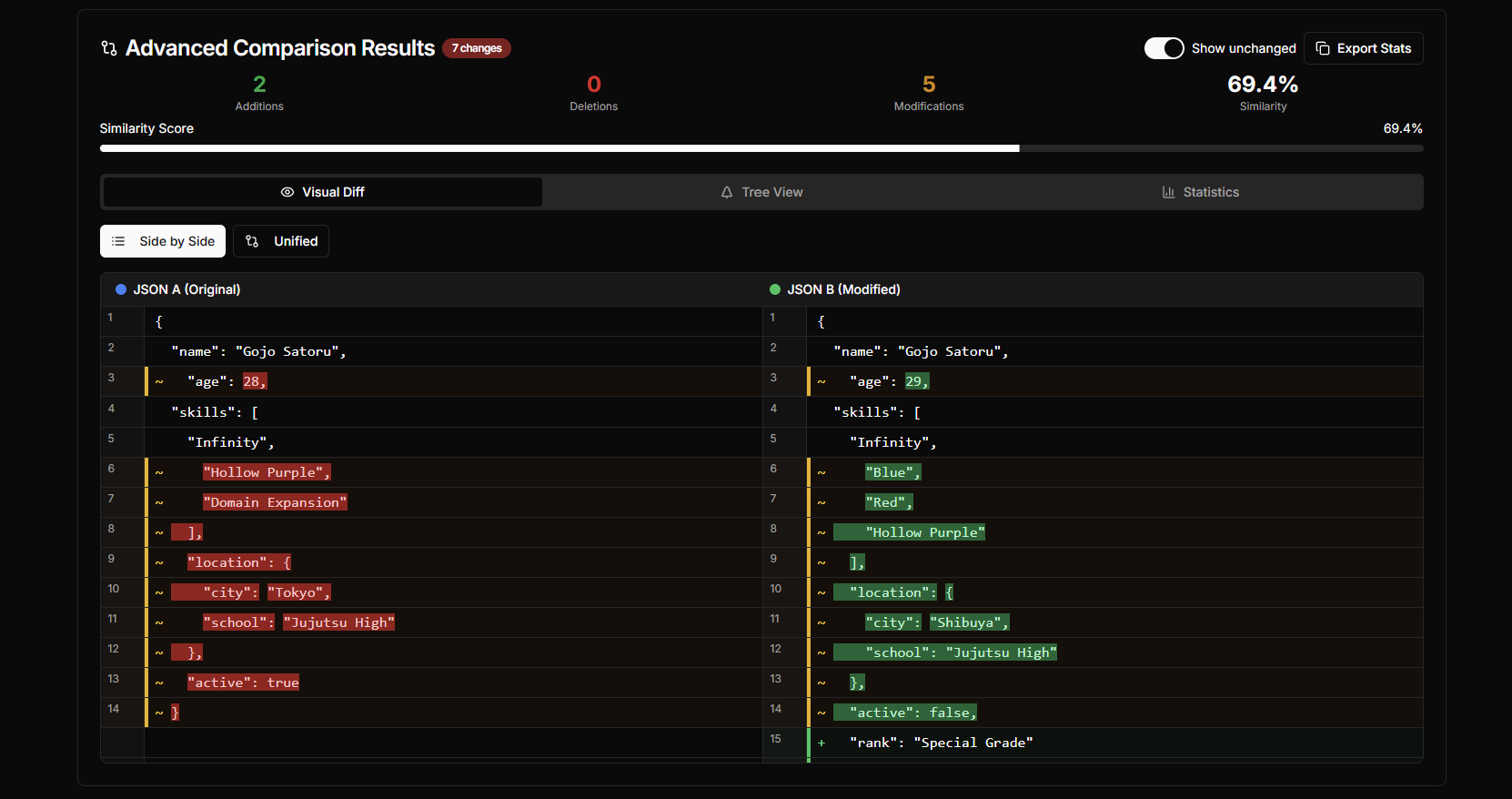Viewport: 1512px width, 799px height.
Task: Click the Advanced Comparison Results title
Action: [280, 48]
